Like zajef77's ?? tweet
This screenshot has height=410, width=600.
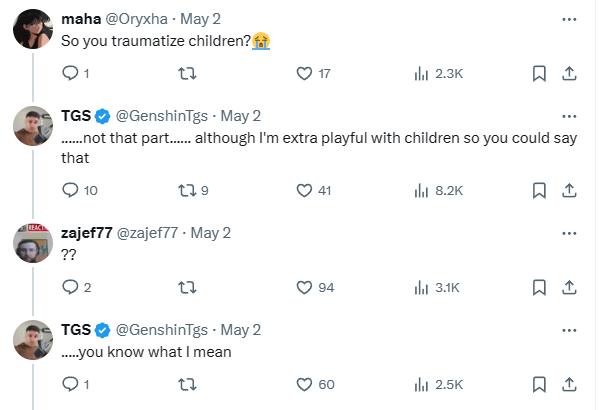pos(305,287)
